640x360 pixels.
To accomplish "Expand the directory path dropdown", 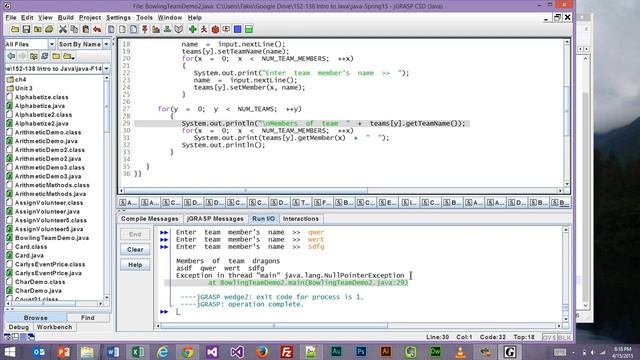I will coord(107,69).
